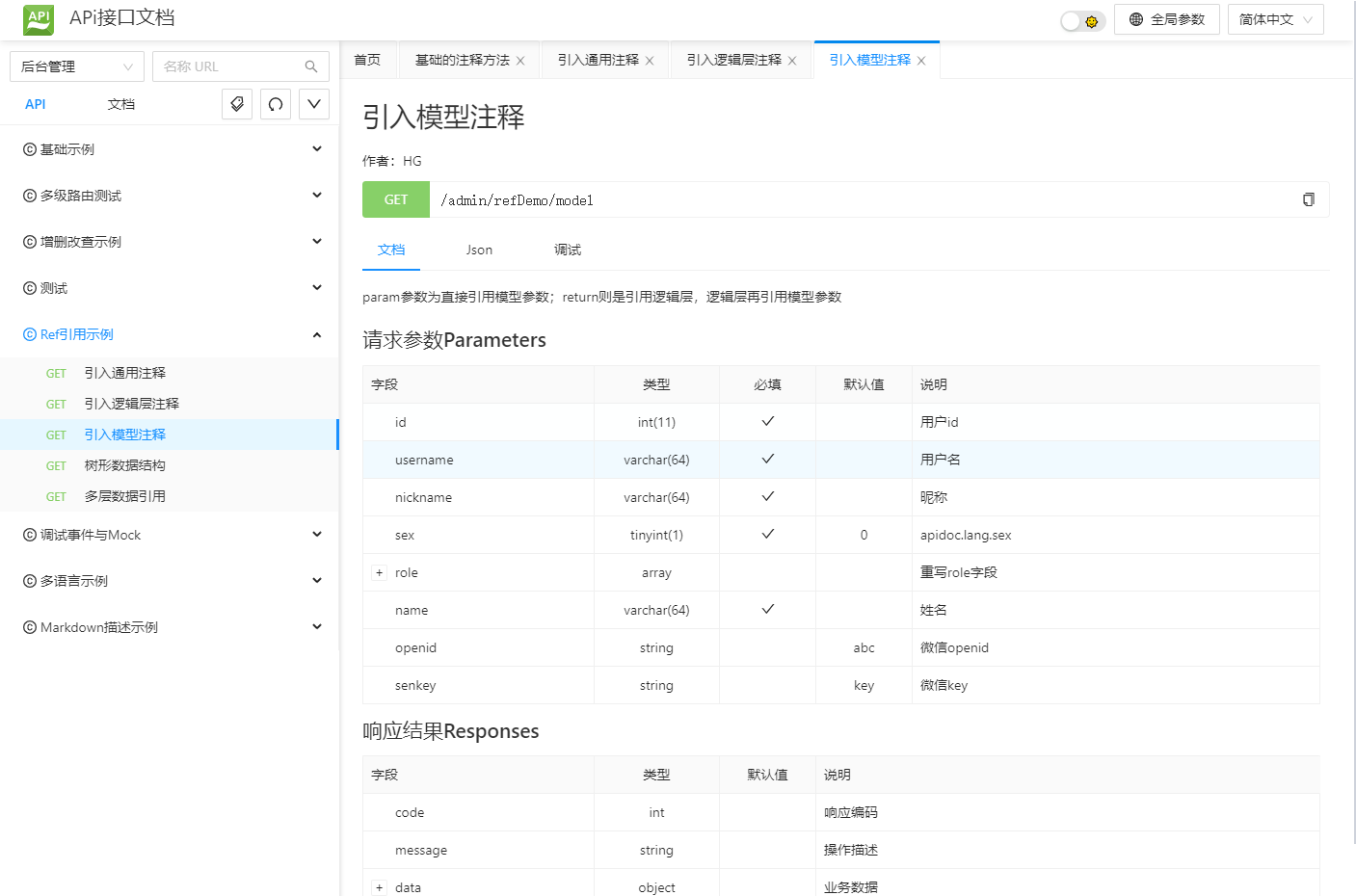Open the 简体中文 language dropdown
This screenshot has width=1356, height=896.
click(1275, 19)
